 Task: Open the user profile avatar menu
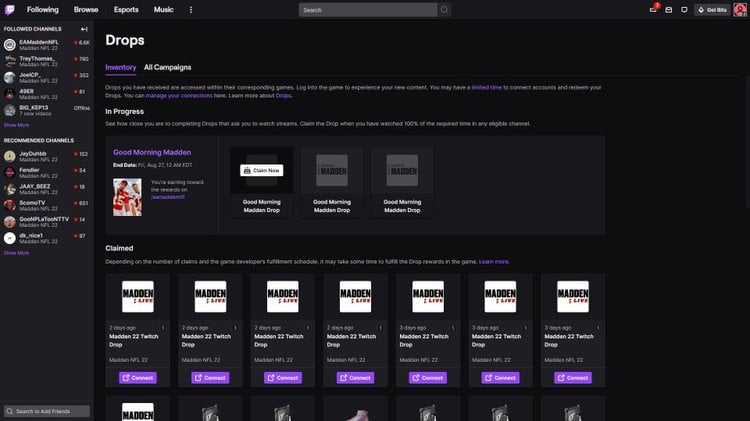click(738, 9)
